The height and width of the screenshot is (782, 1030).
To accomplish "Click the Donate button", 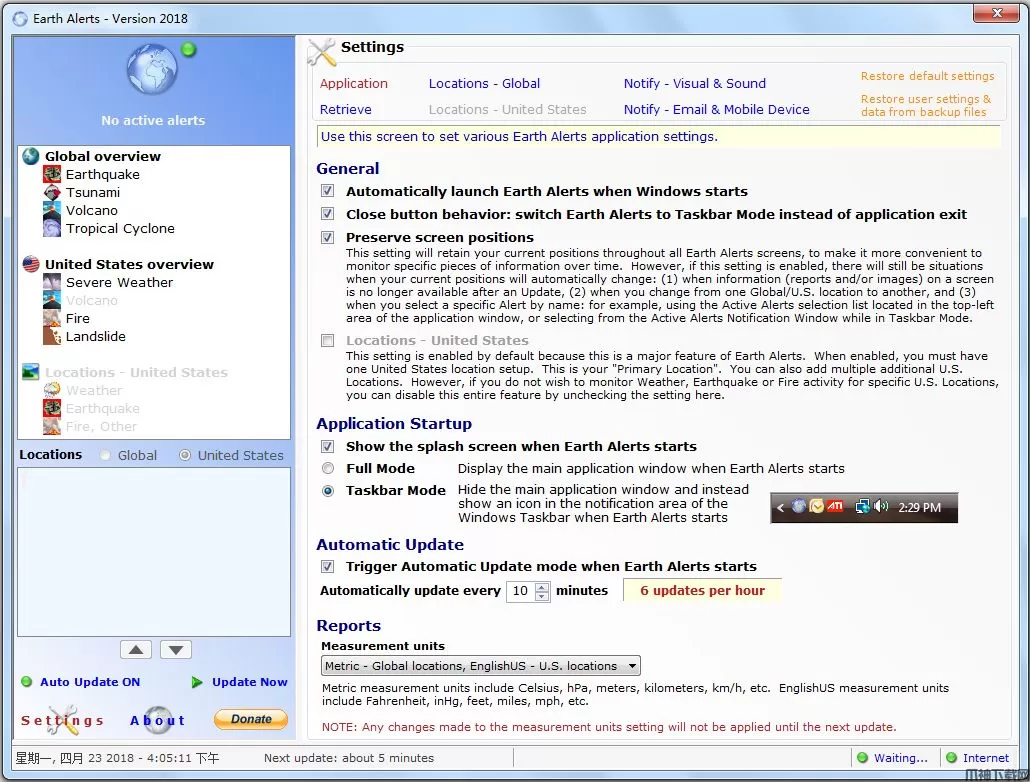I will click(251, 719).
